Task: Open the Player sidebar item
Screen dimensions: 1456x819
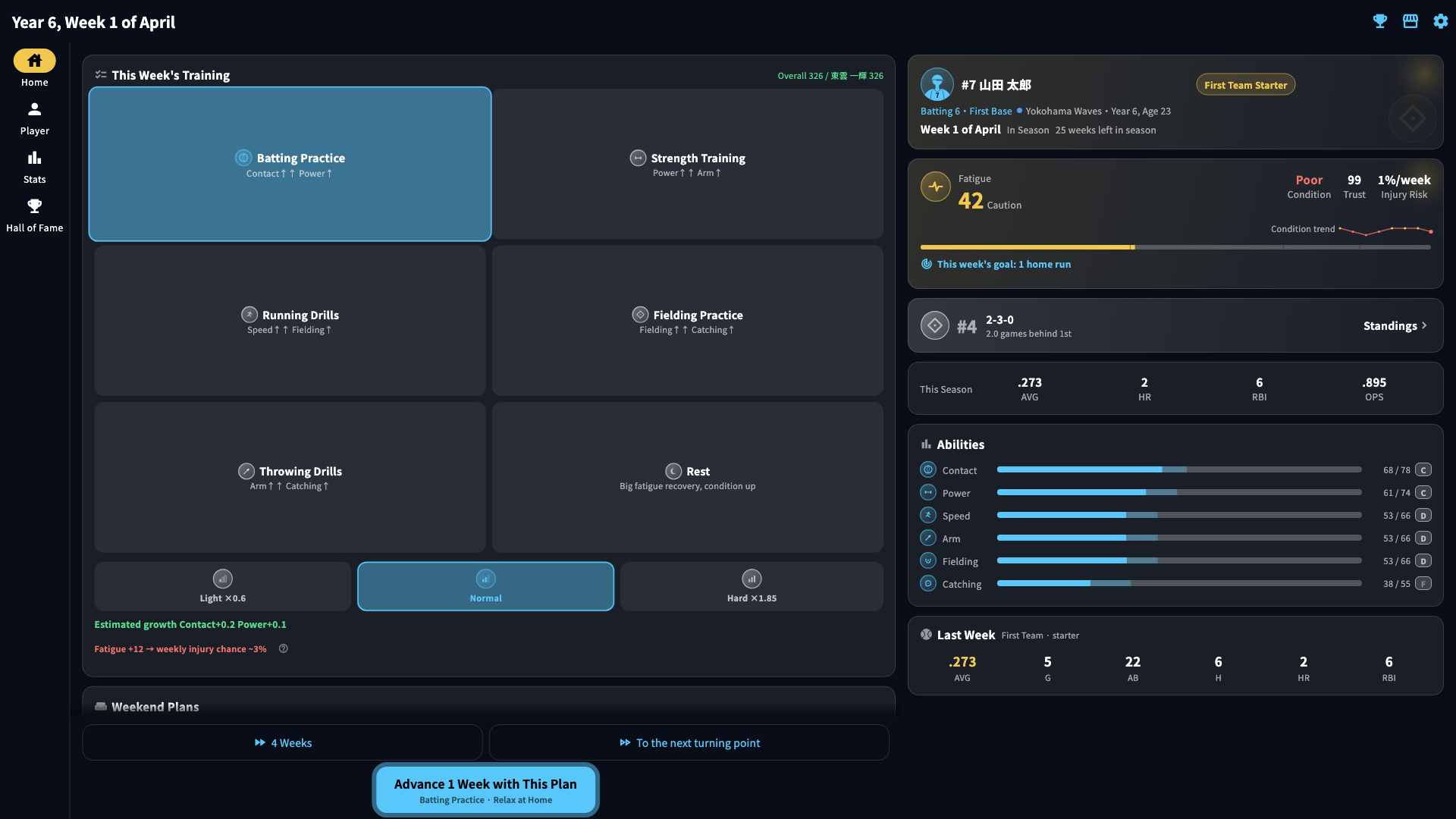Action: (34, 118)
